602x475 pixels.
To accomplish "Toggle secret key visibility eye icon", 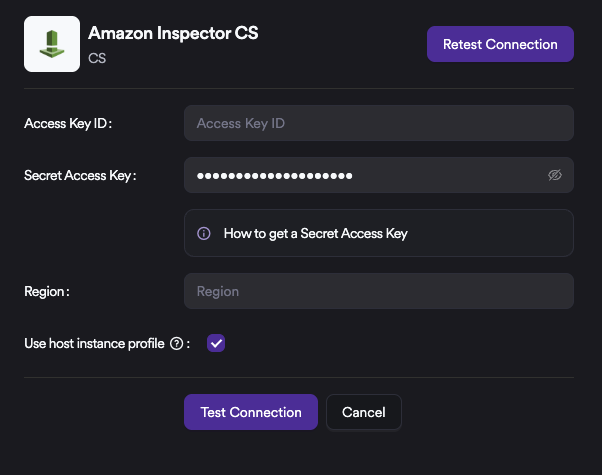I will point(556,175).
